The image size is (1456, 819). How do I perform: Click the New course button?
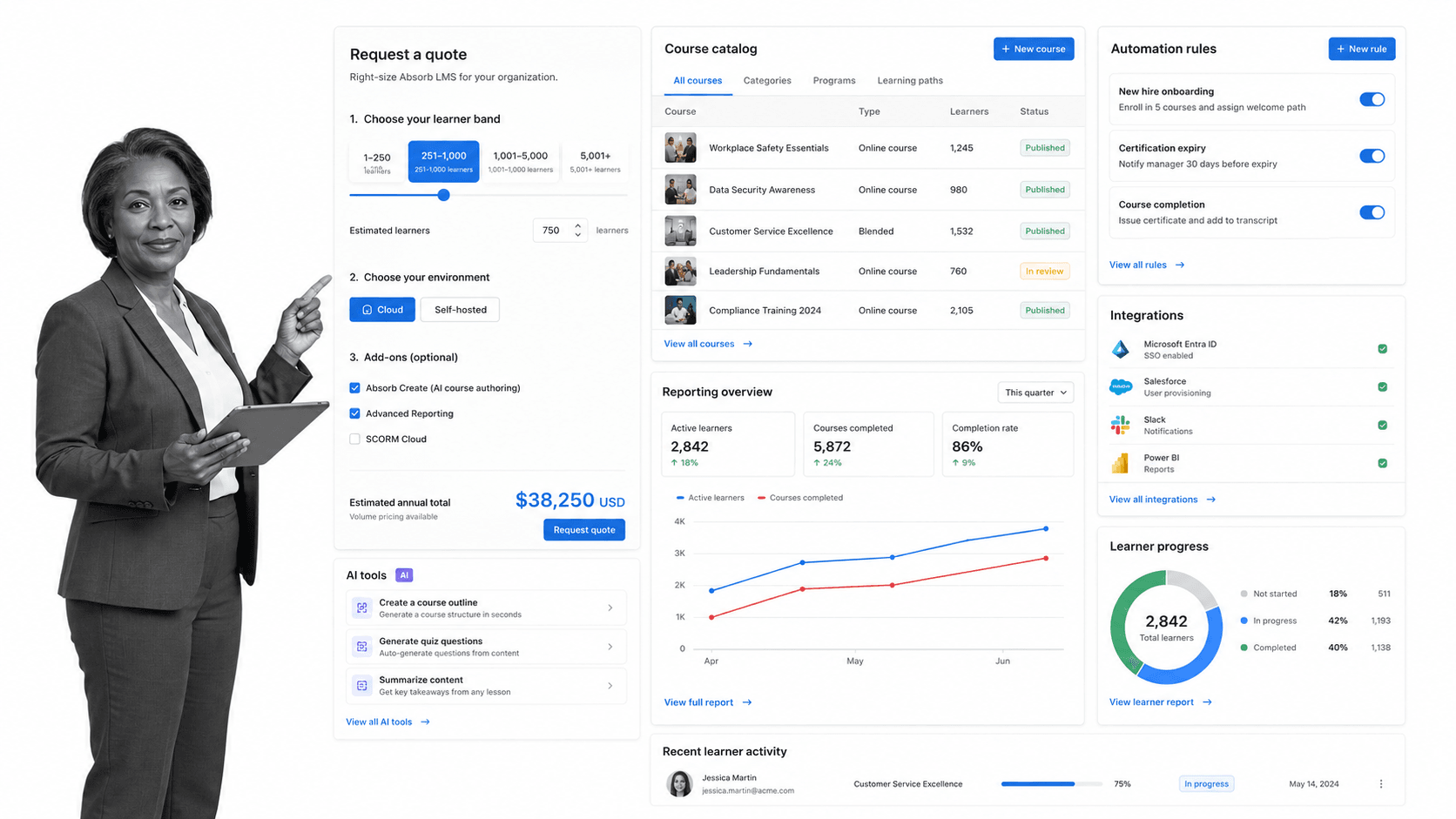[x=1034, y=49]
